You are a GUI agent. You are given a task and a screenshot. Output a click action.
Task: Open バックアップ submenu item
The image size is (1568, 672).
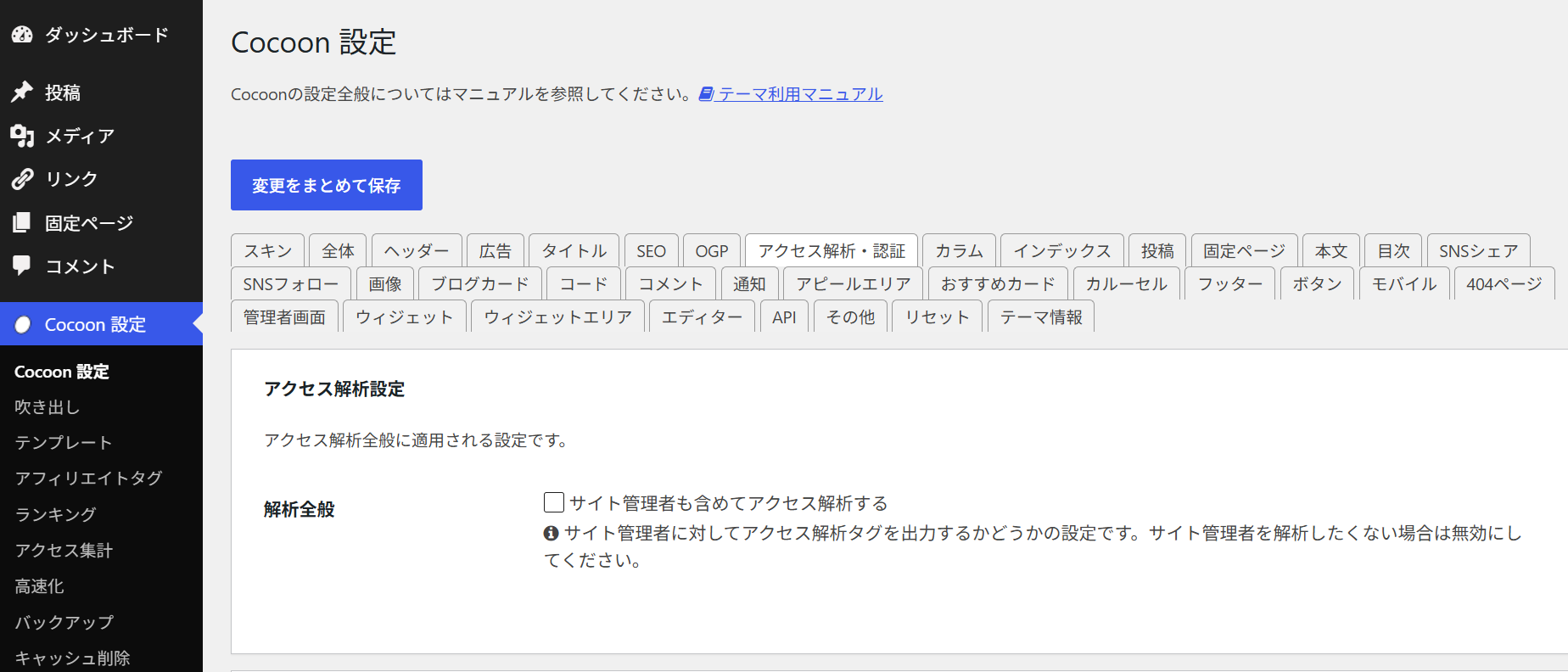point(64,622)
